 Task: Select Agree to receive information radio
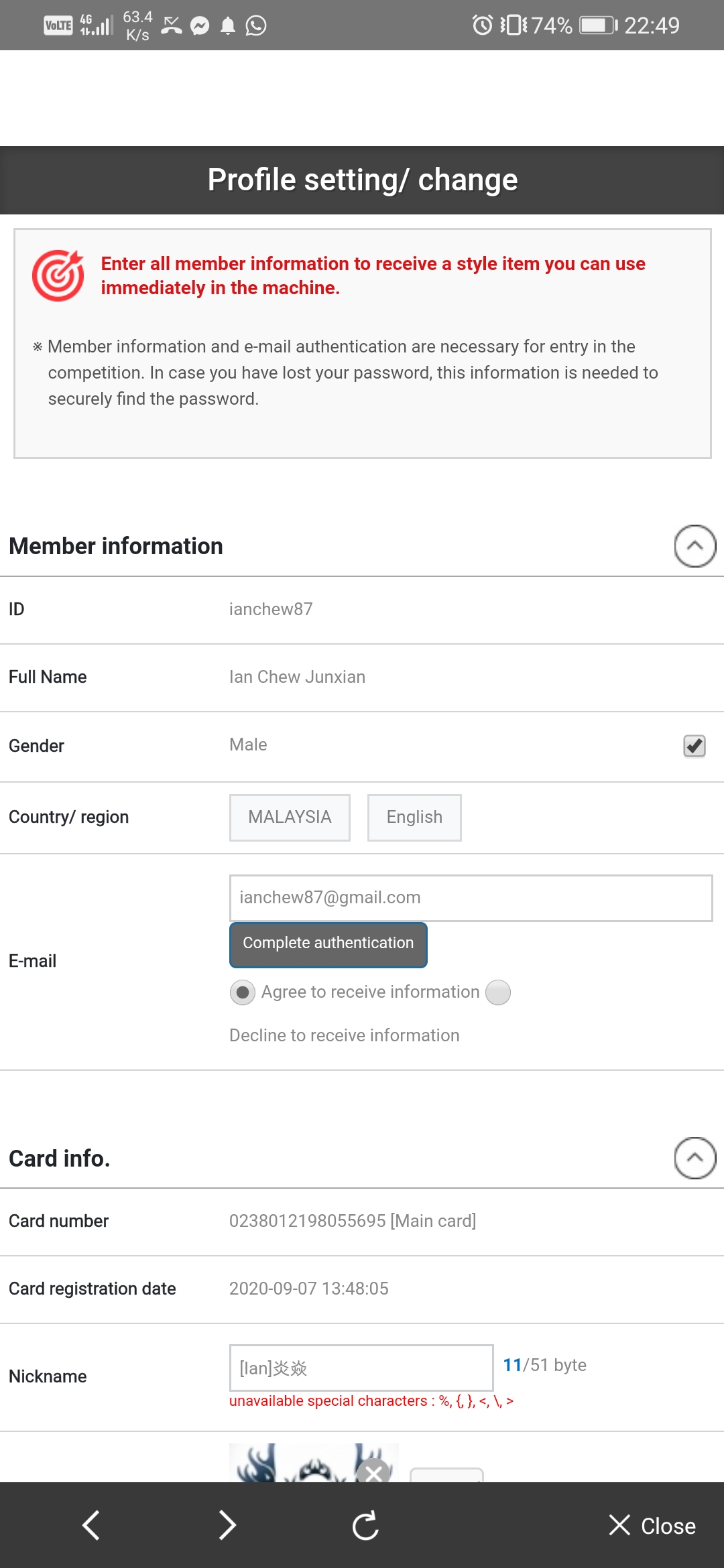(243, 992)
